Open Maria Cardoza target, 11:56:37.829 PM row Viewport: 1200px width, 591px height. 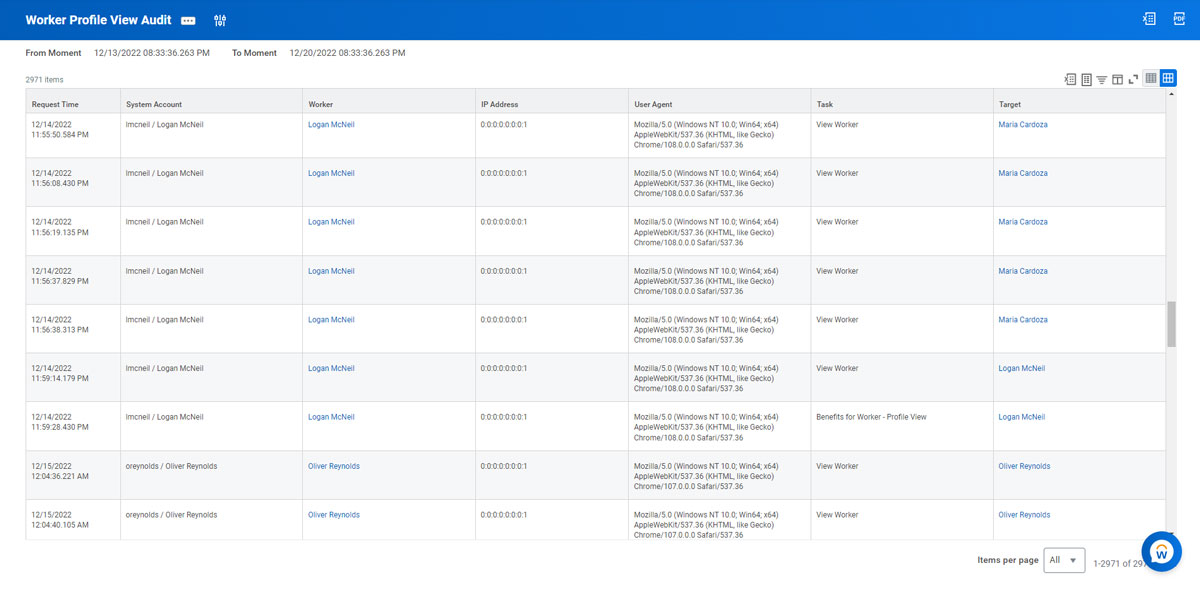pyautogui.click(x=1023, y=271)
